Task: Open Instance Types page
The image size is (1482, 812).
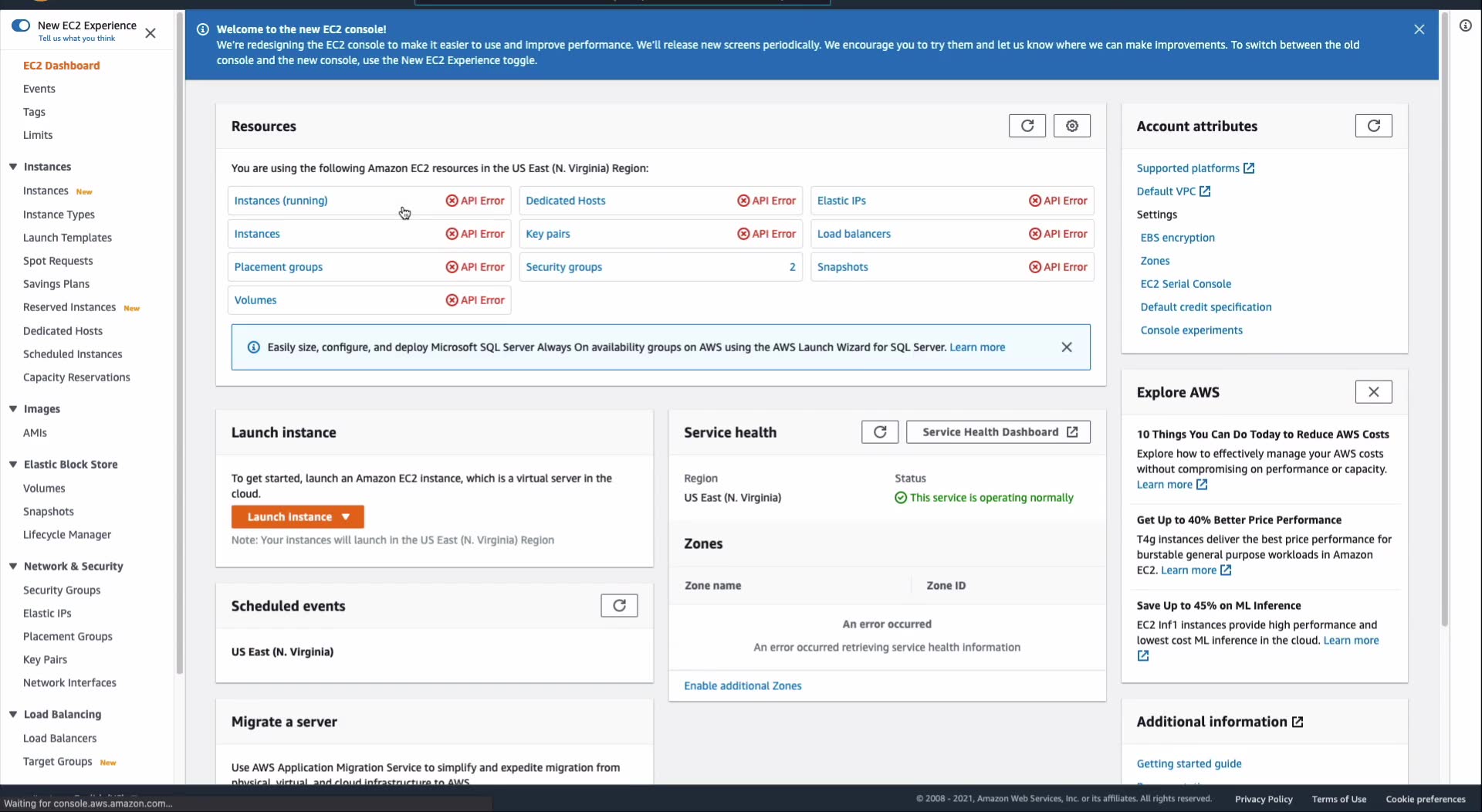Action: pyautogui.click(x=59, y=215)
